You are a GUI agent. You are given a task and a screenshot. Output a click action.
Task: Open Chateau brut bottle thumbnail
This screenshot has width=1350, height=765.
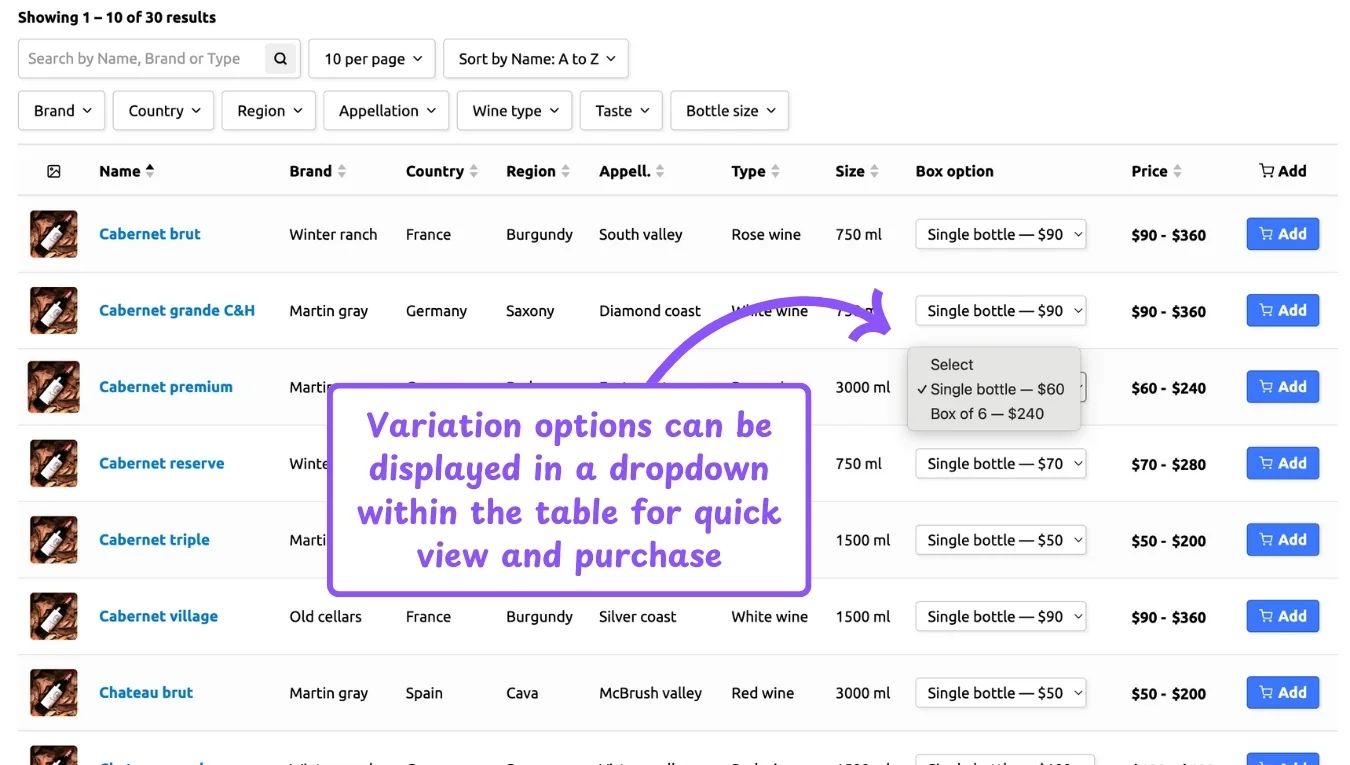(54, 693)
